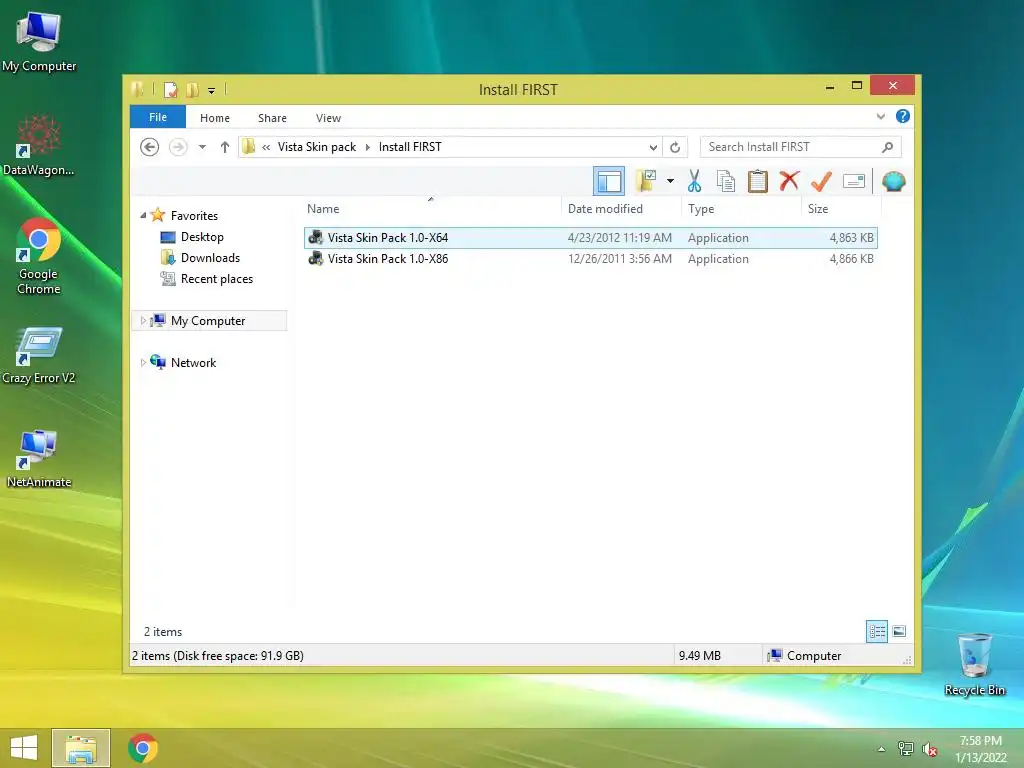Select the NetAnimate desktop shortcut
The width and height of the screenshot is (1024, 768).
[x=39, y=458]
